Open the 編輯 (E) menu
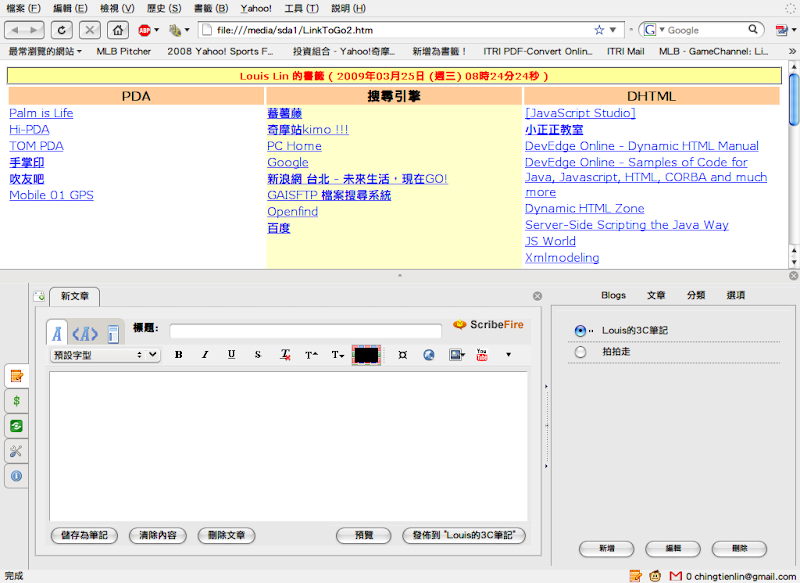800x583 pixels. click(x=70, y=8)
